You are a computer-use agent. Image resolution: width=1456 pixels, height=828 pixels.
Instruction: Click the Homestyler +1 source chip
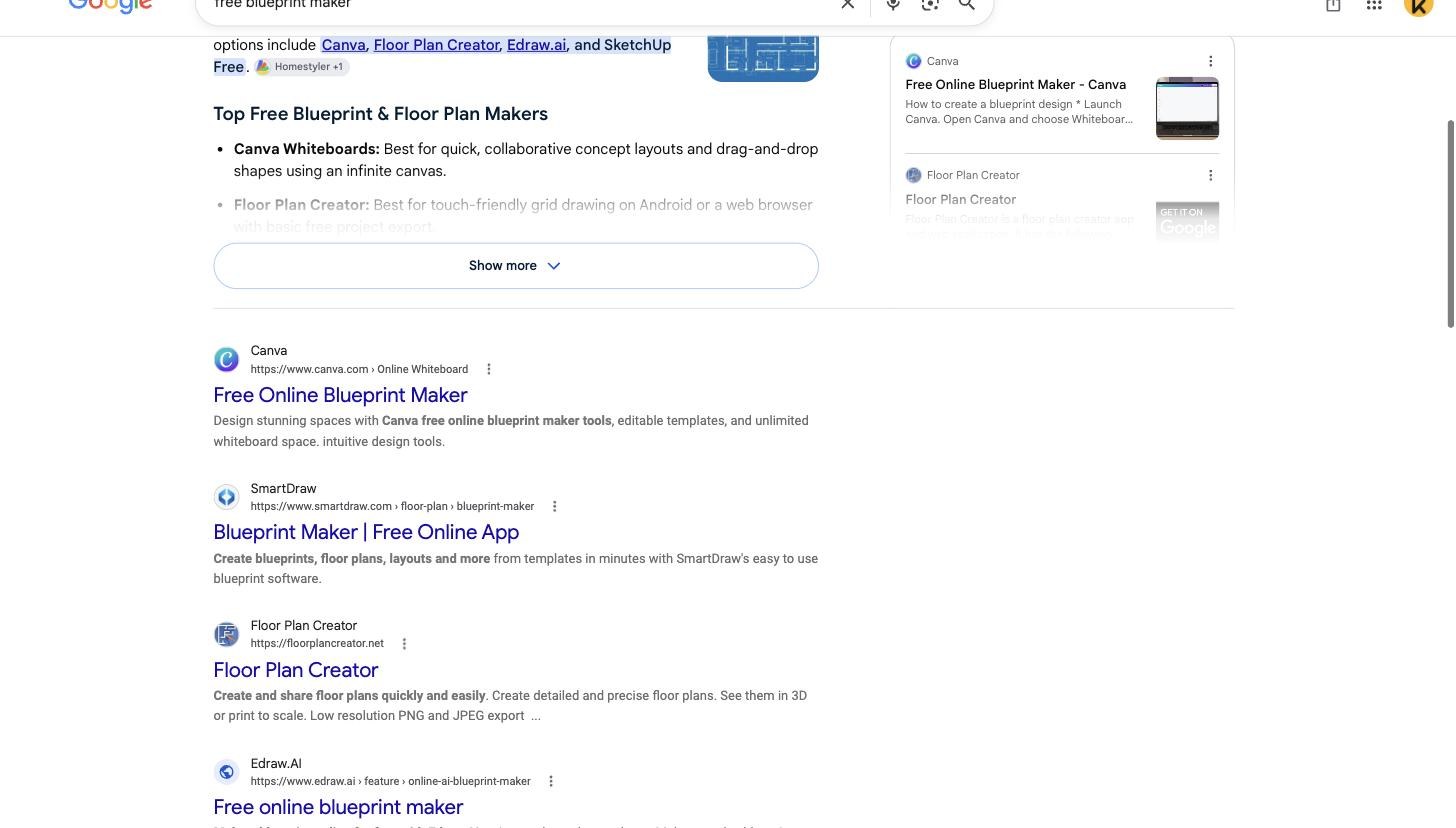301,67
